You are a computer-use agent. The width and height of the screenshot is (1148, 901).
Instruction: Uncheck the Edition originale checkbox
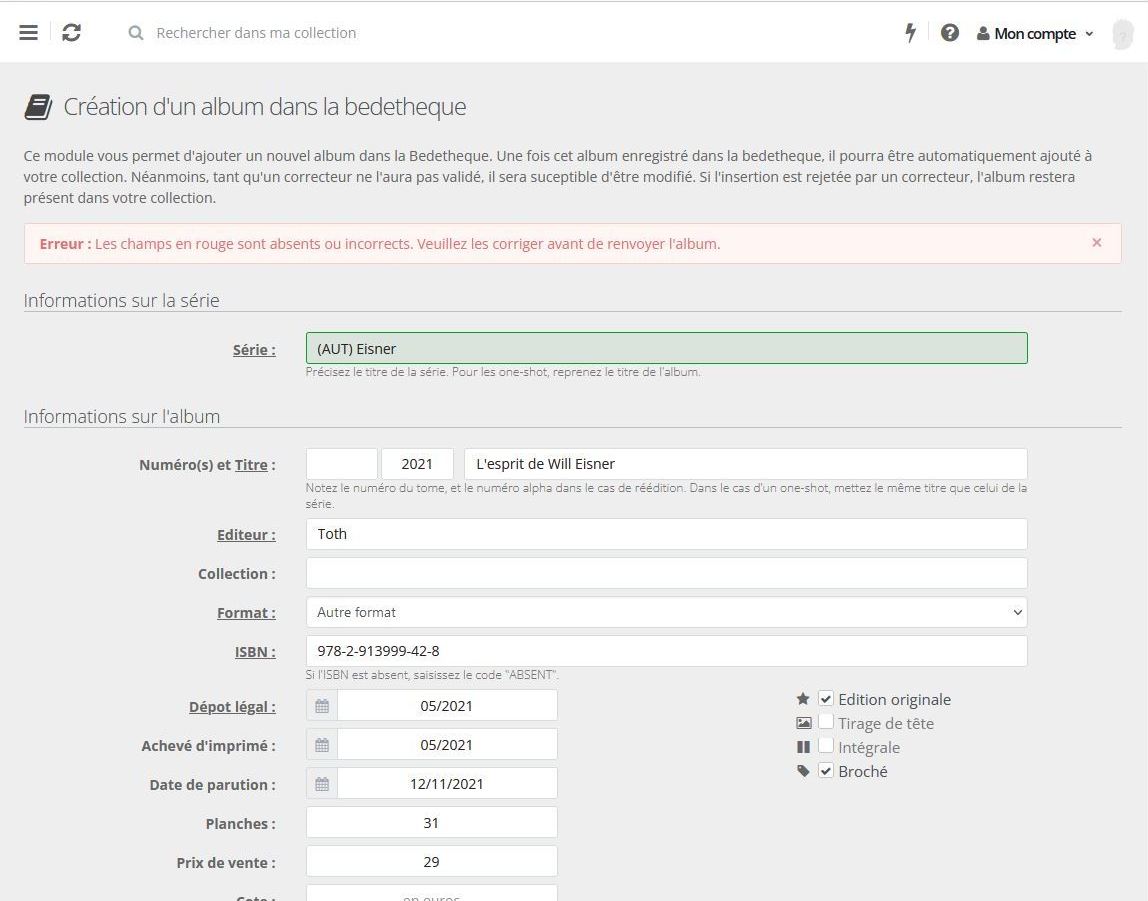(x=826, y=699)
